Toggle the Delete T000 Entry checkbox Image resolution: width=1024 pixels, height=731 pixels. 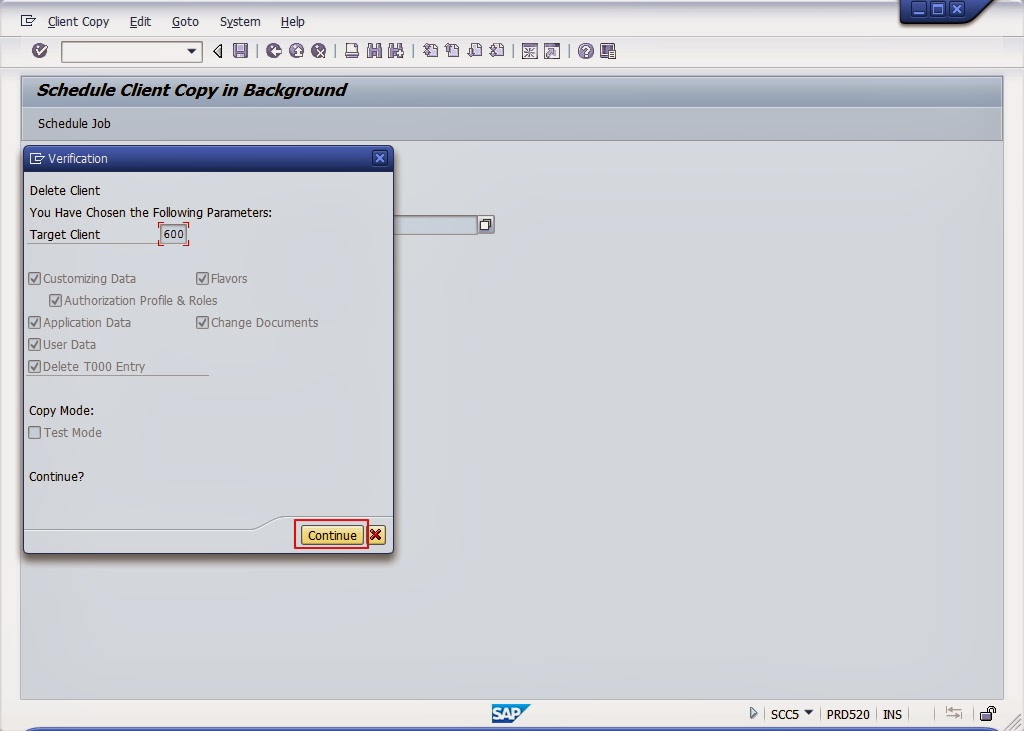pyautogui.click(x=35, y=366)
